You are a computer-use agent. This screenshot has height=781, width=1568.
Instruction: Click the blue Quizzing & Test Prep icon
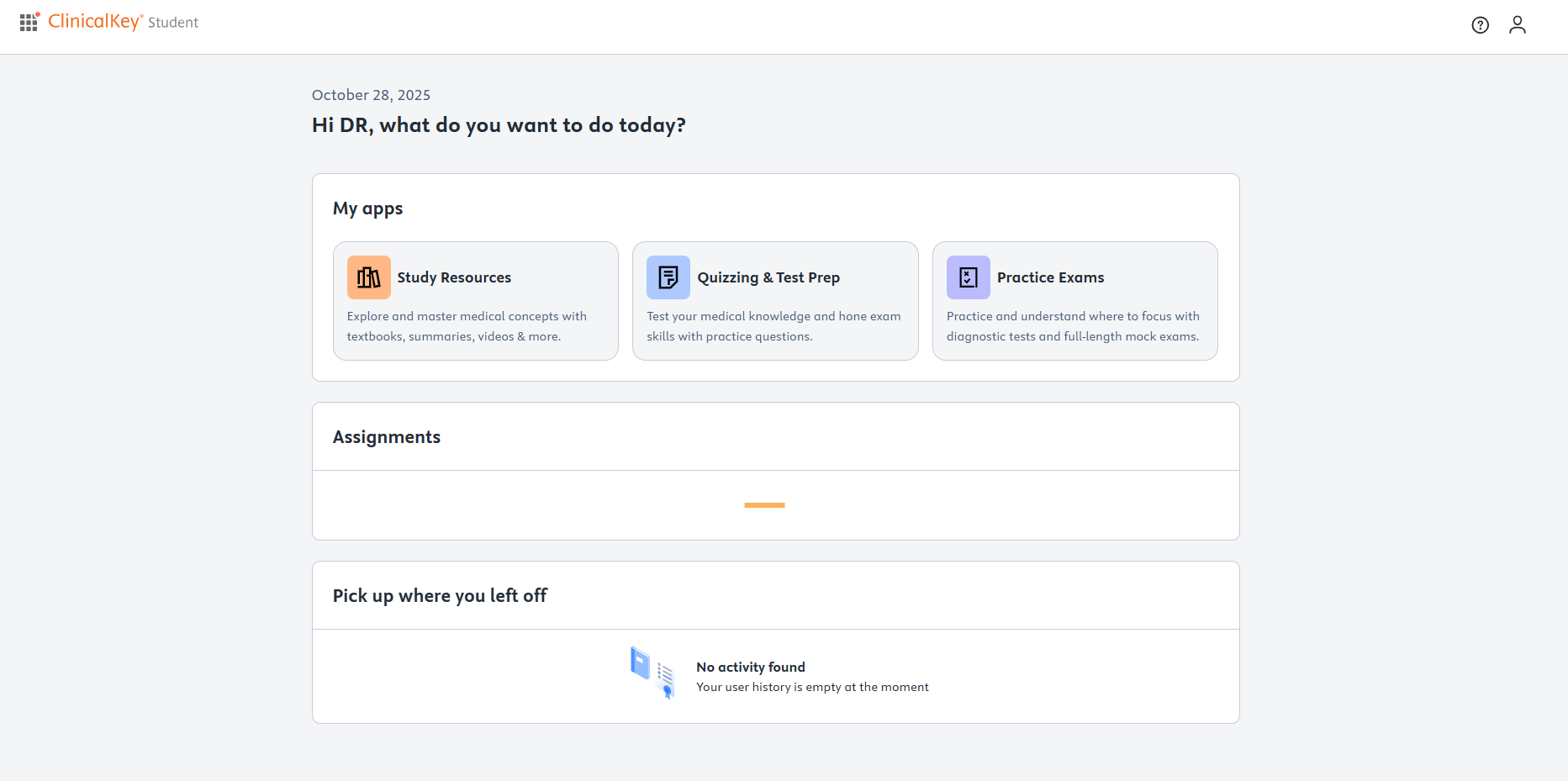pyautogui.click(x=668, y=277)
